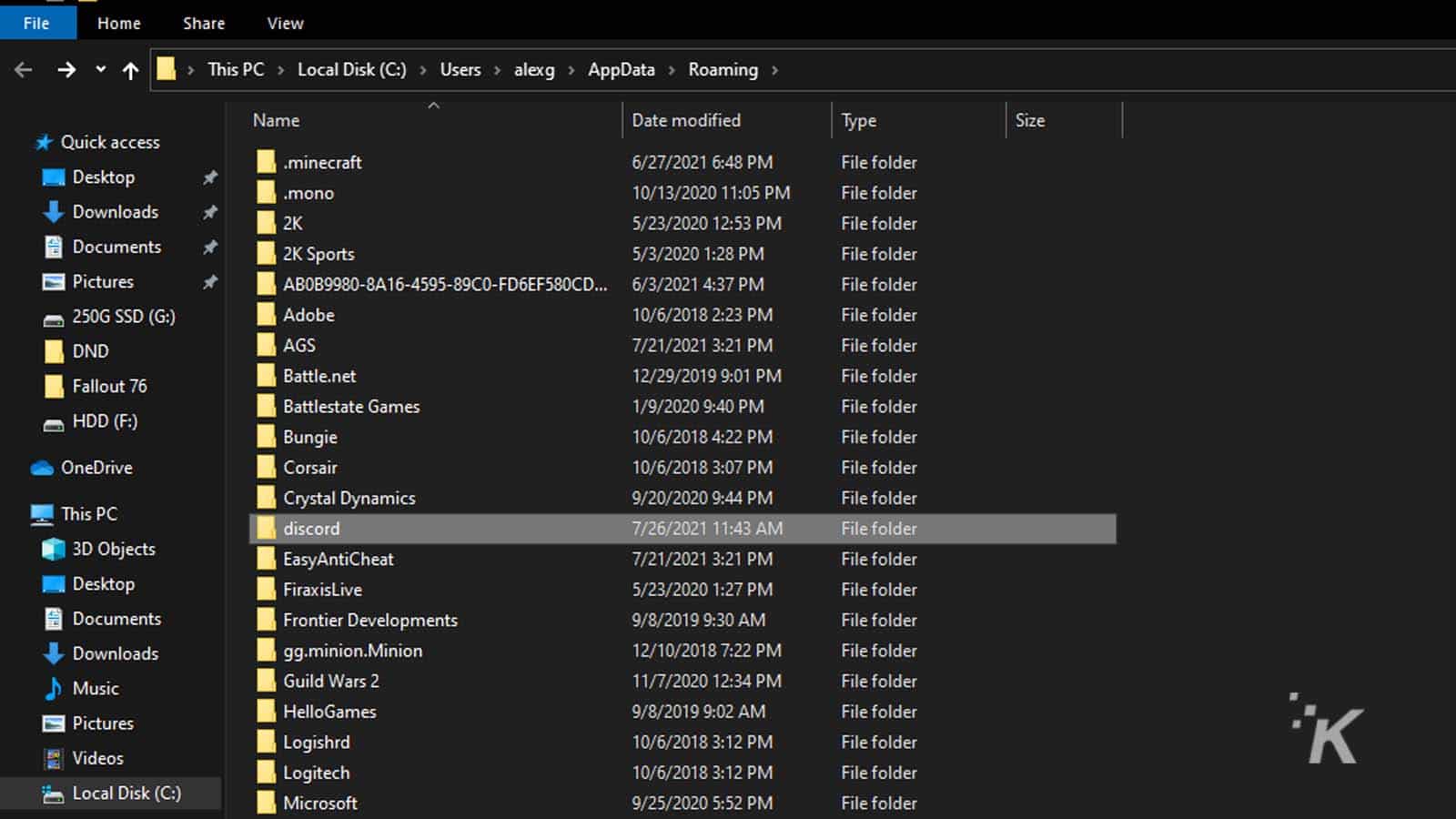Select the AB0B9980-8A16 folder
Image resolution: width=1456 pixels, height=819 pixels.
(445, 284)
